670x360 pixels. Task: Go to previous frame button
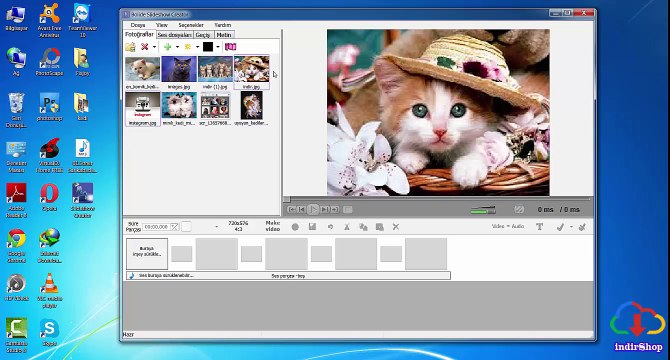[x=302, y=210]
